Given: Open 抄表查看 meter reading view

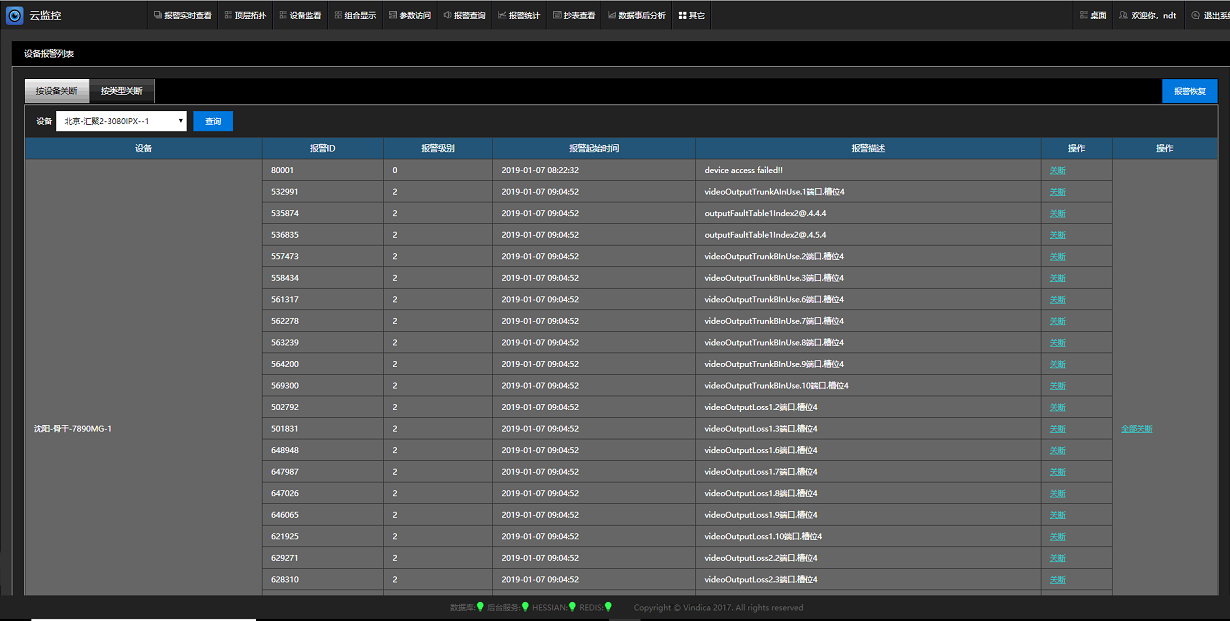Looking at the screenshot, I should 574,15.
